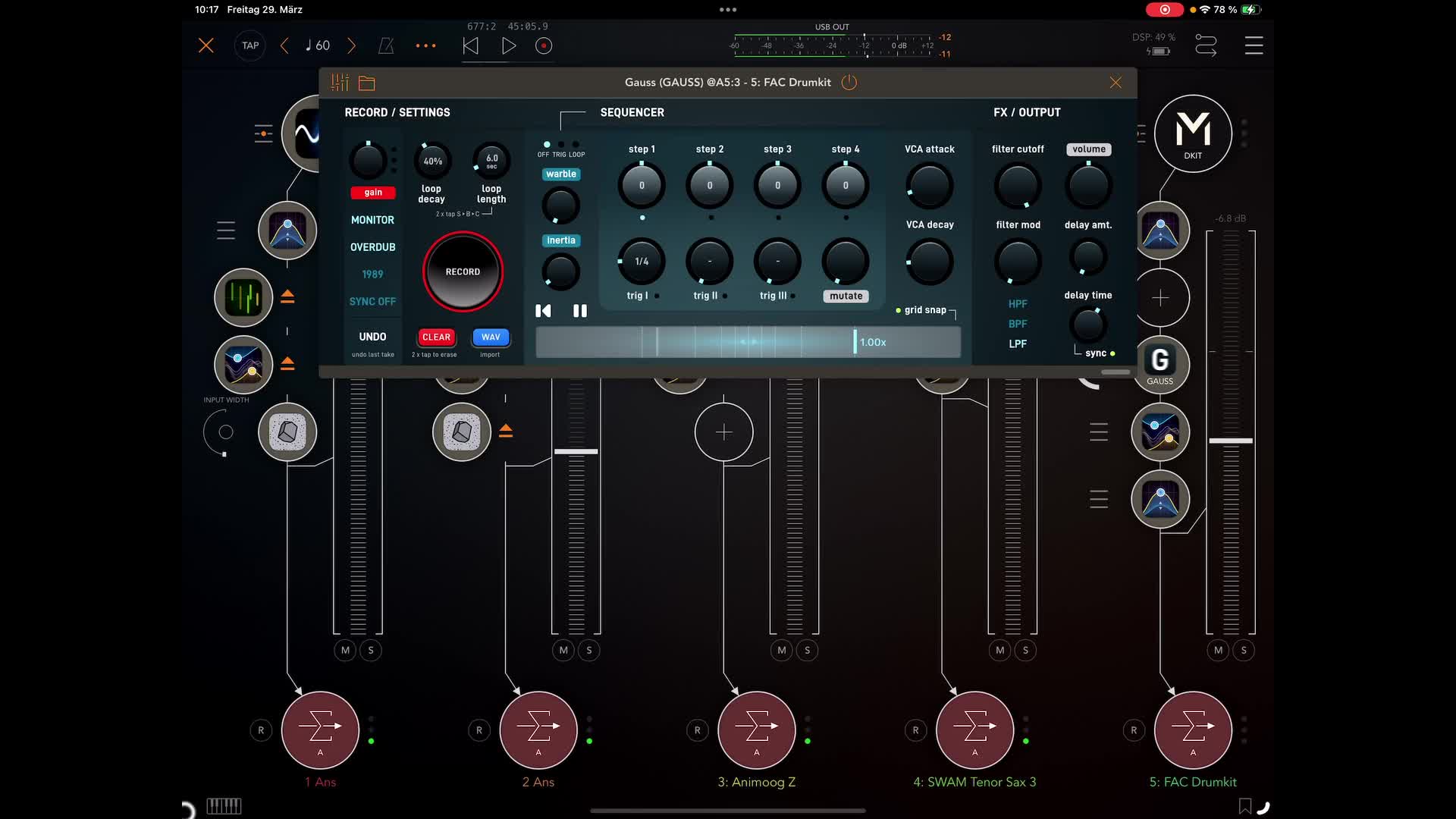
Task: Enable OVERDUB mode
Action: coord(372,247)
